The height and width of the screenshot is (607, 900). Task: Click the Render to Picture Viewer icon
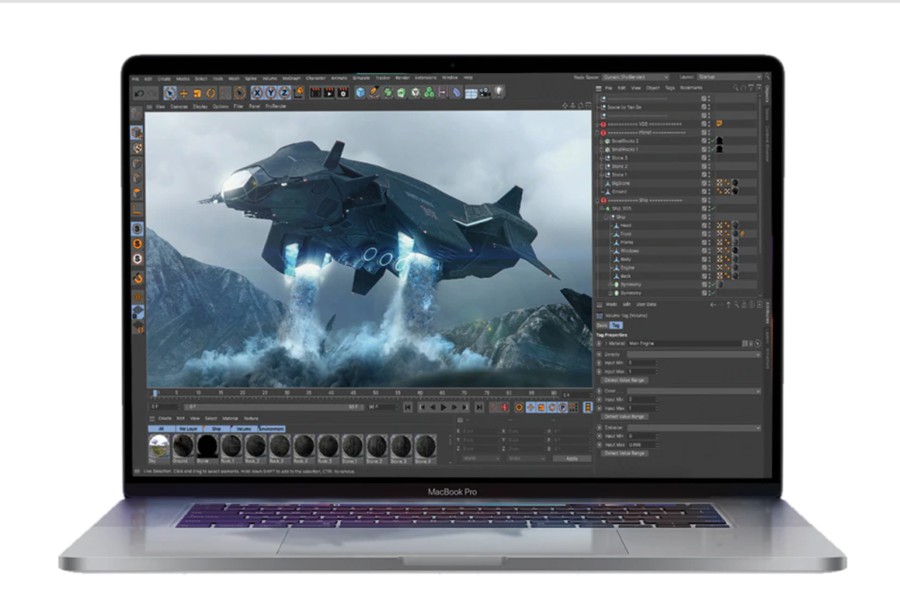(329, 92)
